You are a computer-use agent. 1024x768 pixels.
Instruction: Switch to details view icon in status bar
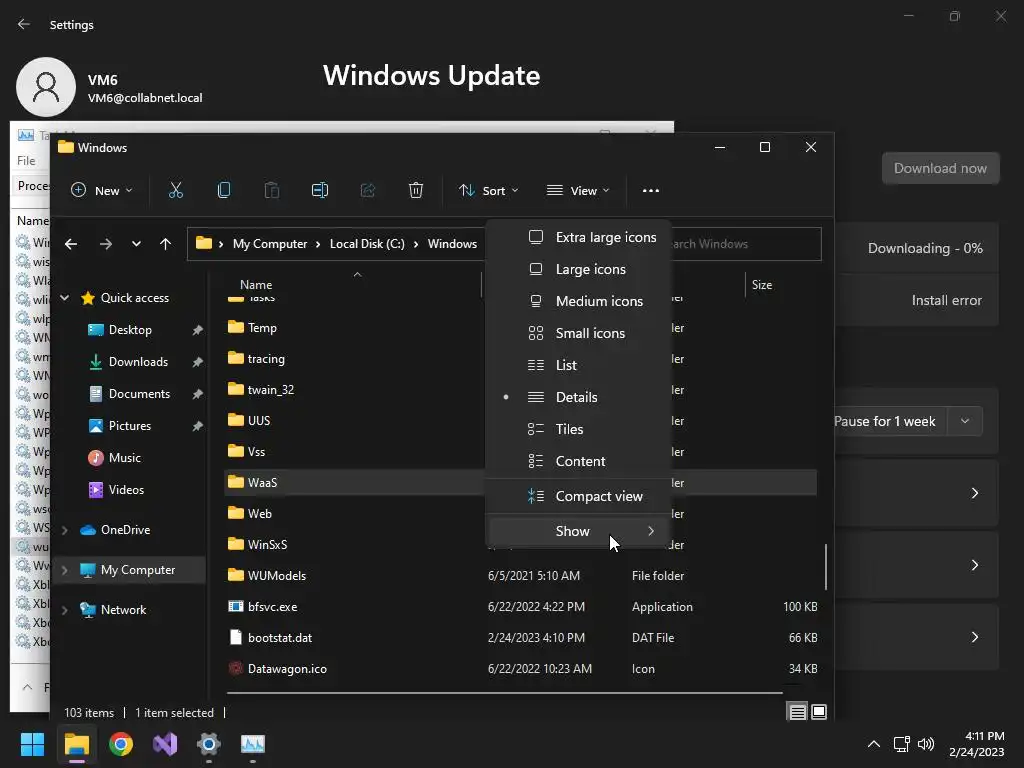point(797,712)
